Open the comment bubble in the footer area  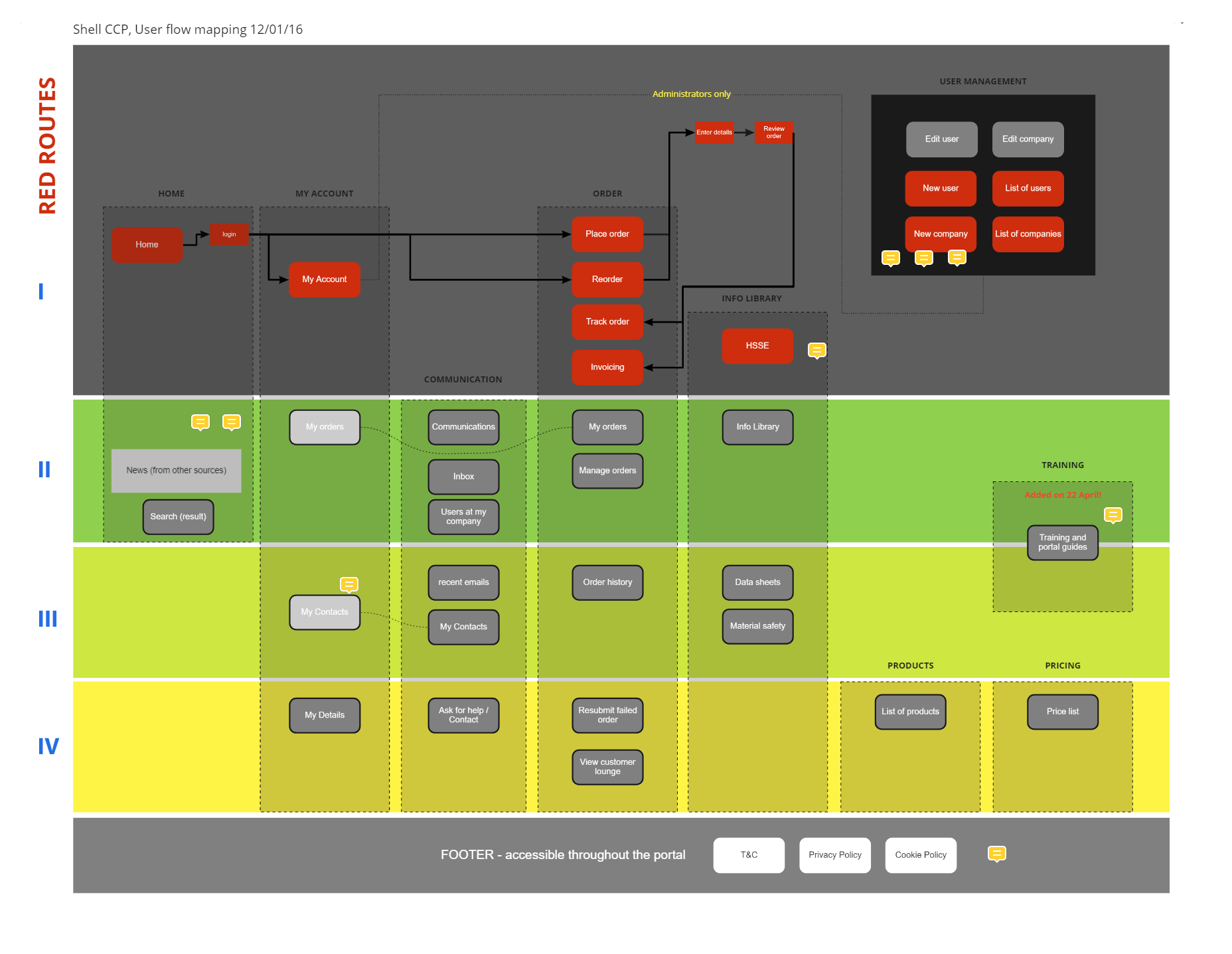pyautogui.click(x=997, y=854)
